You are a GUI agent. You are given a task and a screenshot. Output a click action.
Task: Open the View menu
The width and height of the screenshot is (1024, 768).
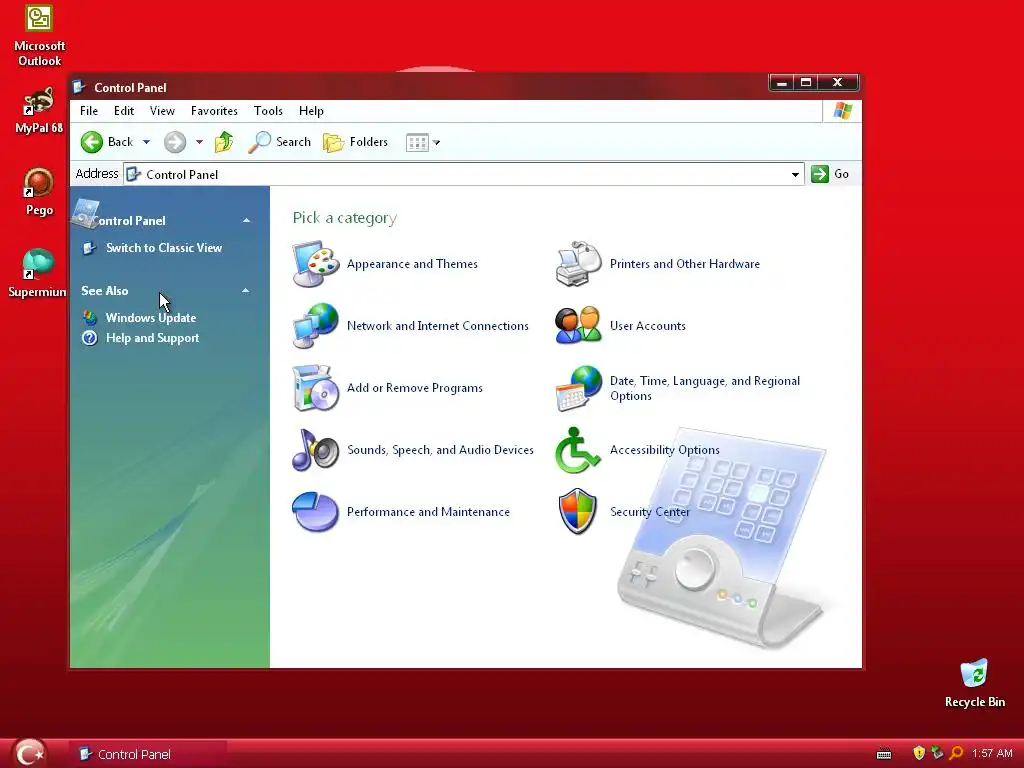[x=162, y=111]
